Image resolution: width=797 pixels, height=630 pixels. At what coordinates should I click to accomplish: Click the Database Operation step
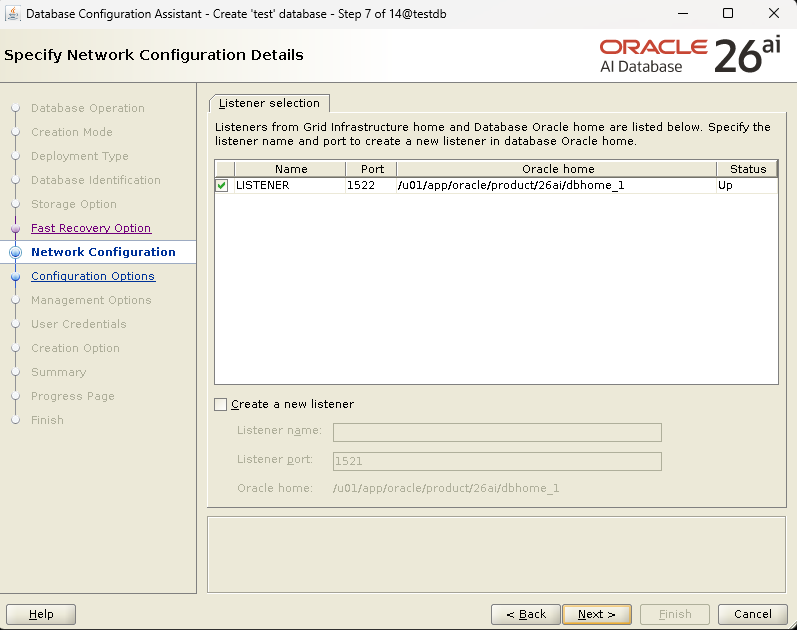coord(88,108)
